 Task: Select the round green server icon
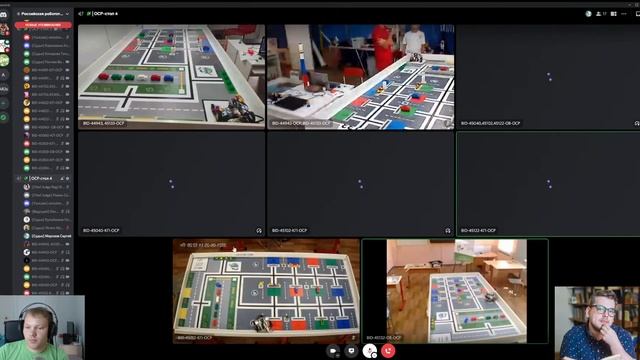[x=4, y=60]
